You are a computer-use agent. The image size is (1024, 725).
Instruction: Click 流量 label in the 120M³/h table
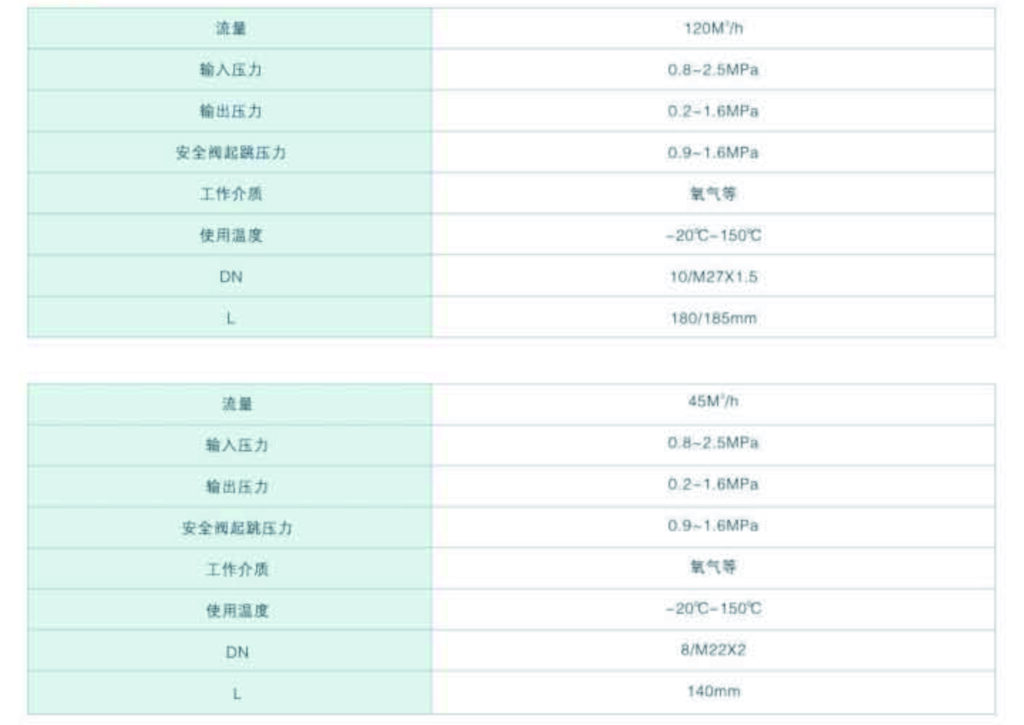(231, 30)
